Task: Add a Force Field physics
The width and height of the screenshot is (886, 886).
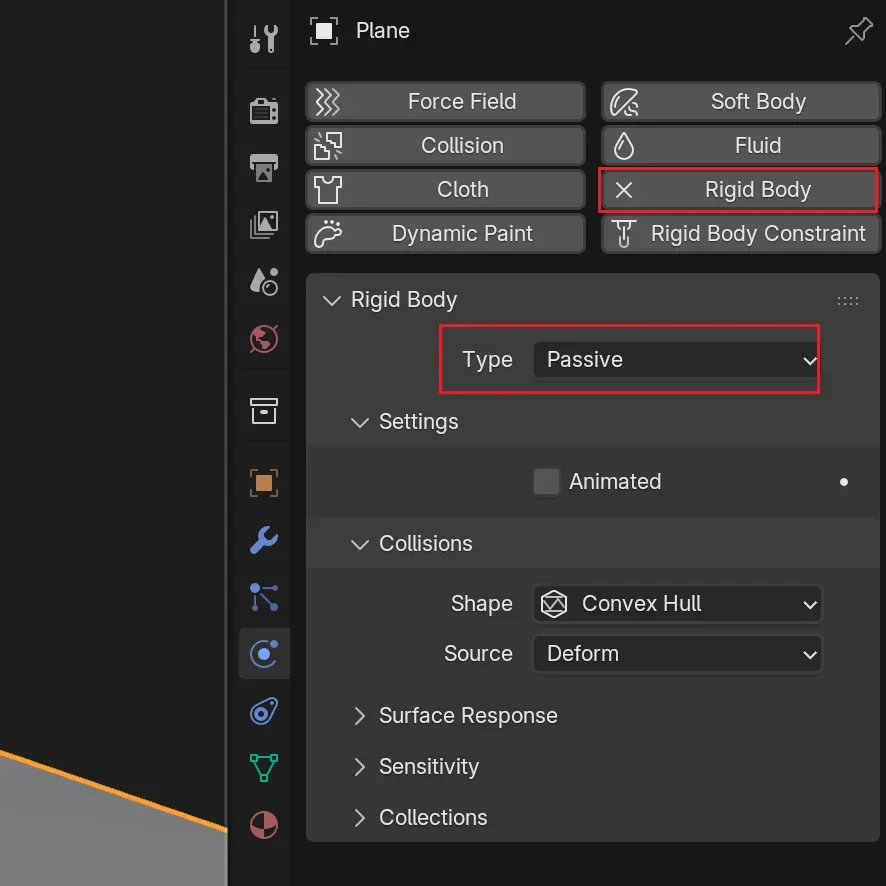Action: 445,102
